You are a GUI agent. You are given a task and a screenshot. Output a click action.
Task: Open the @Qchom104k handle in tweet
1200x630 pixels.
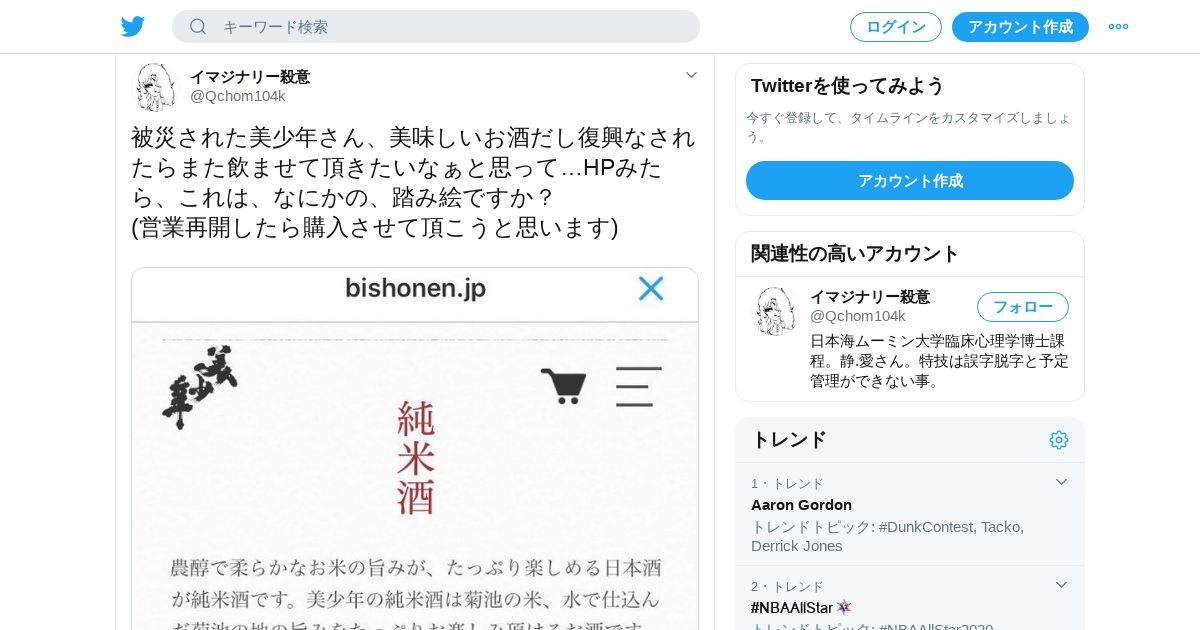tap(238, 96)
